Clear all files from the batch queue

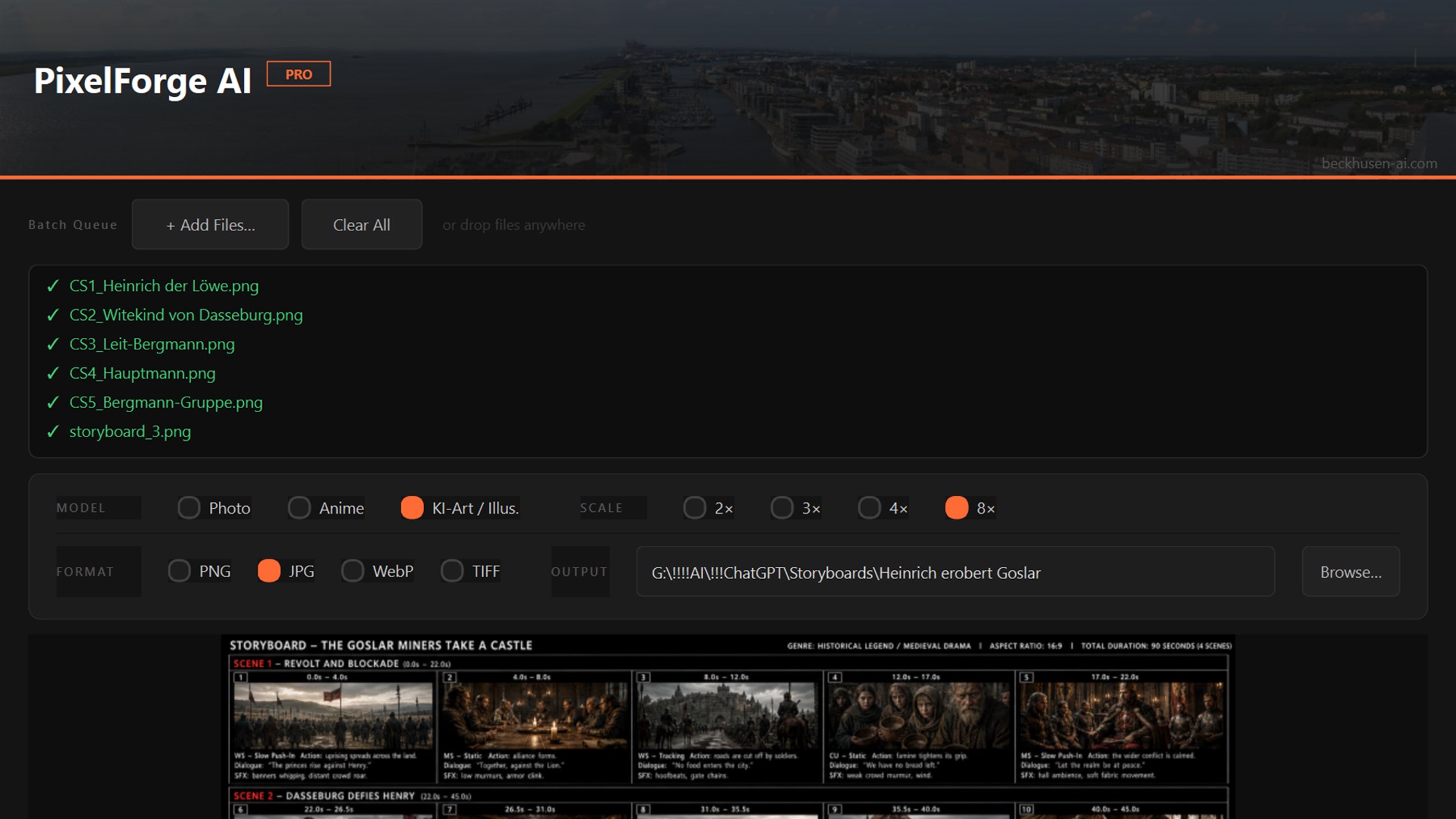pos(361,225)
